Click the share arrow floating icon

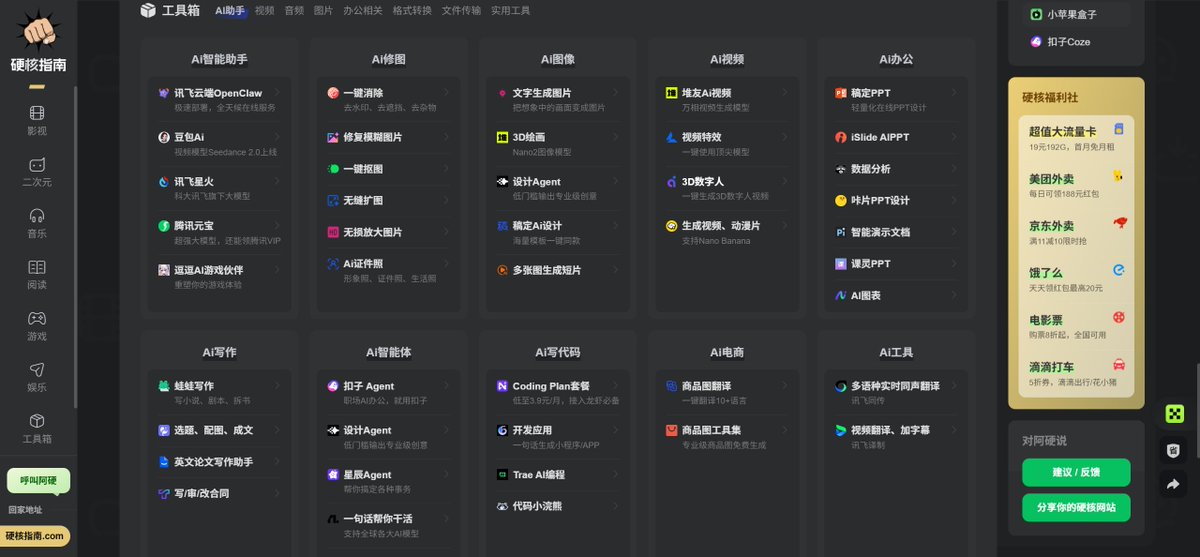tap(1174, 484)
